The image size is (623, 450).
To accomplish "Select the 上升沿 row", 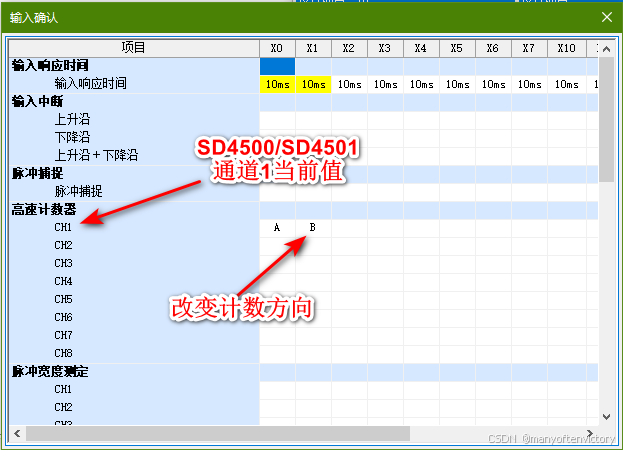I will pos(134,120).
